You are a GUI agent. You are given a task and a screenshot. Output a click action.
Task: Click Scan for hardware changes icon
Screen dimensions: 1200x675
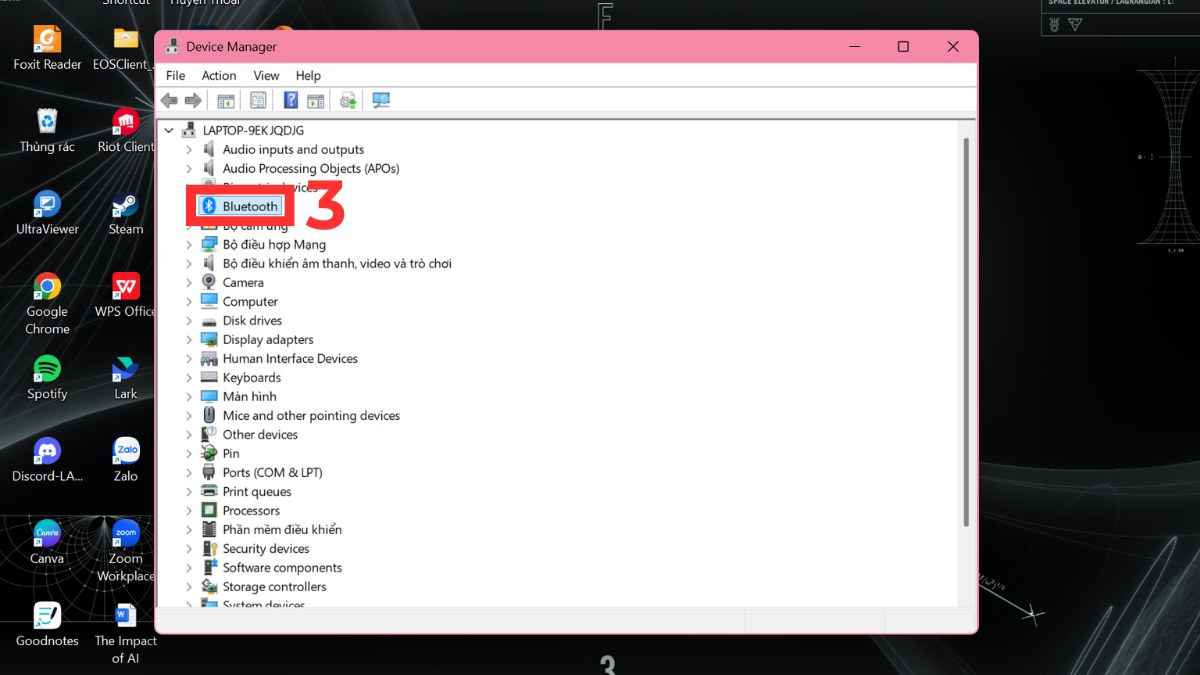[381, 100]
